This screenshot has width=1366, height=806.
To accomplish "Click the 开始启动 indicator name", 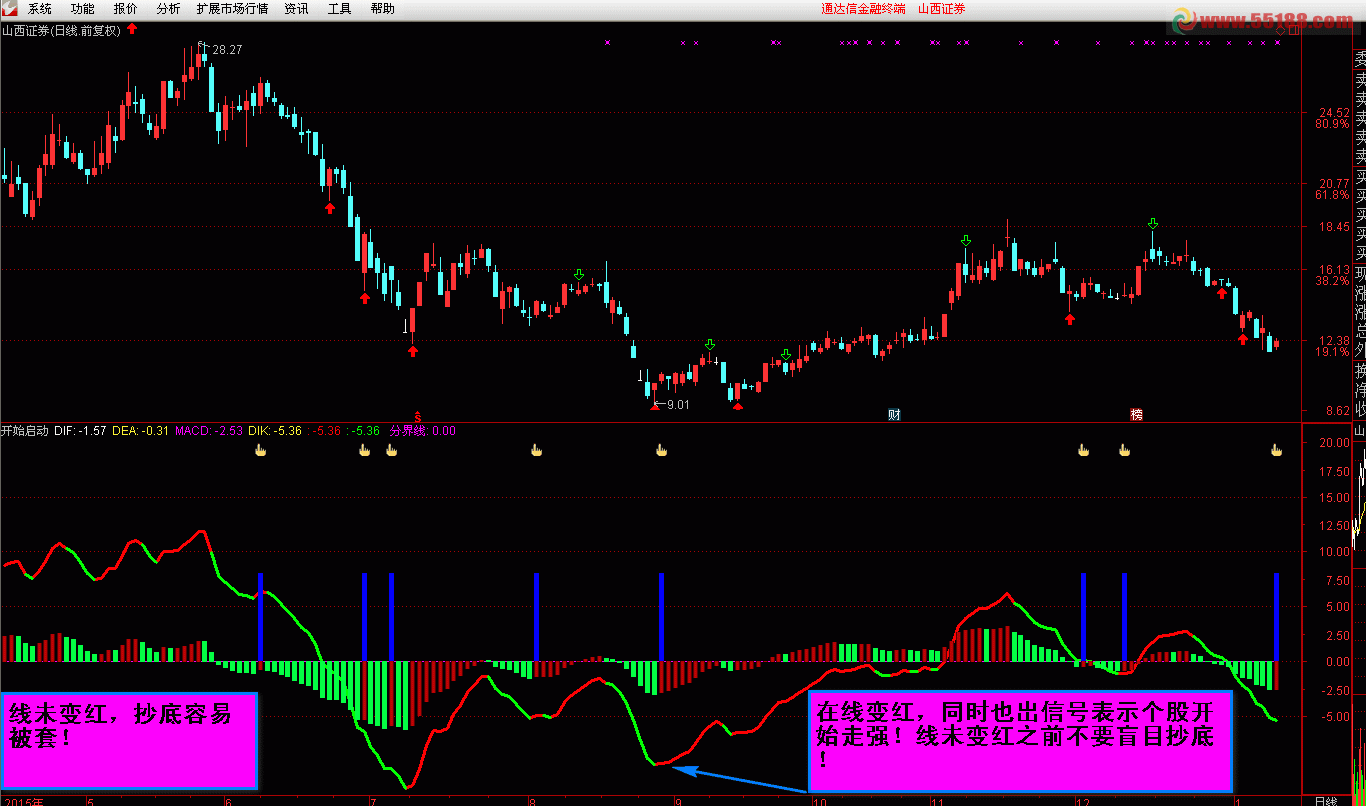I will point(25,431).
